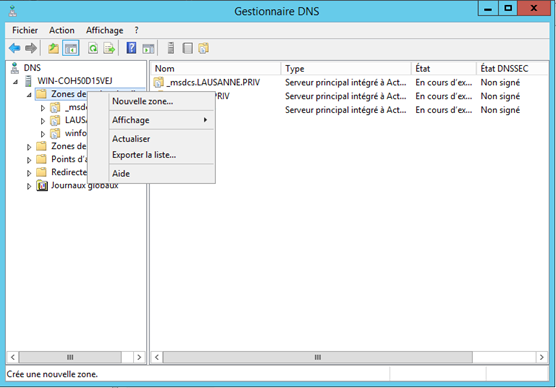Click the new record page toolbar icon
The width and height of the screenshot is (556, 388).
[188, 48]
